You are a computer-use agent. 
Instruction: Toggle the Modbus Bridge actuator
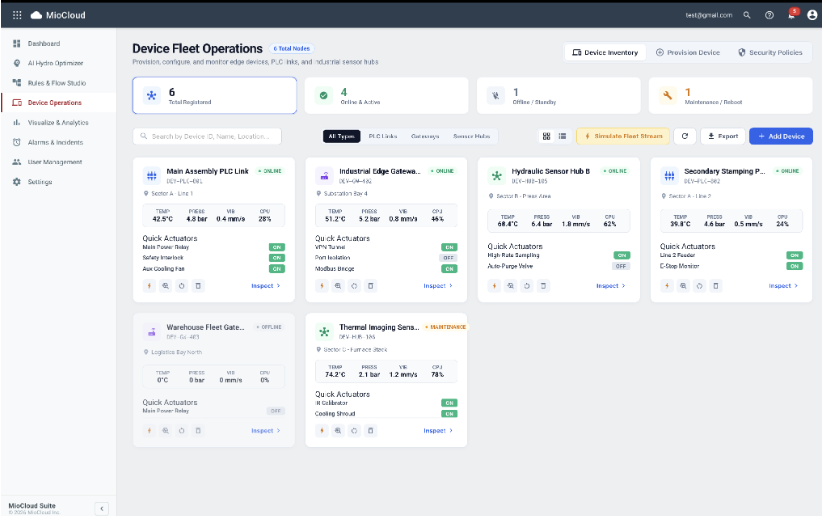pyautogui.click(x=449, y=268)
